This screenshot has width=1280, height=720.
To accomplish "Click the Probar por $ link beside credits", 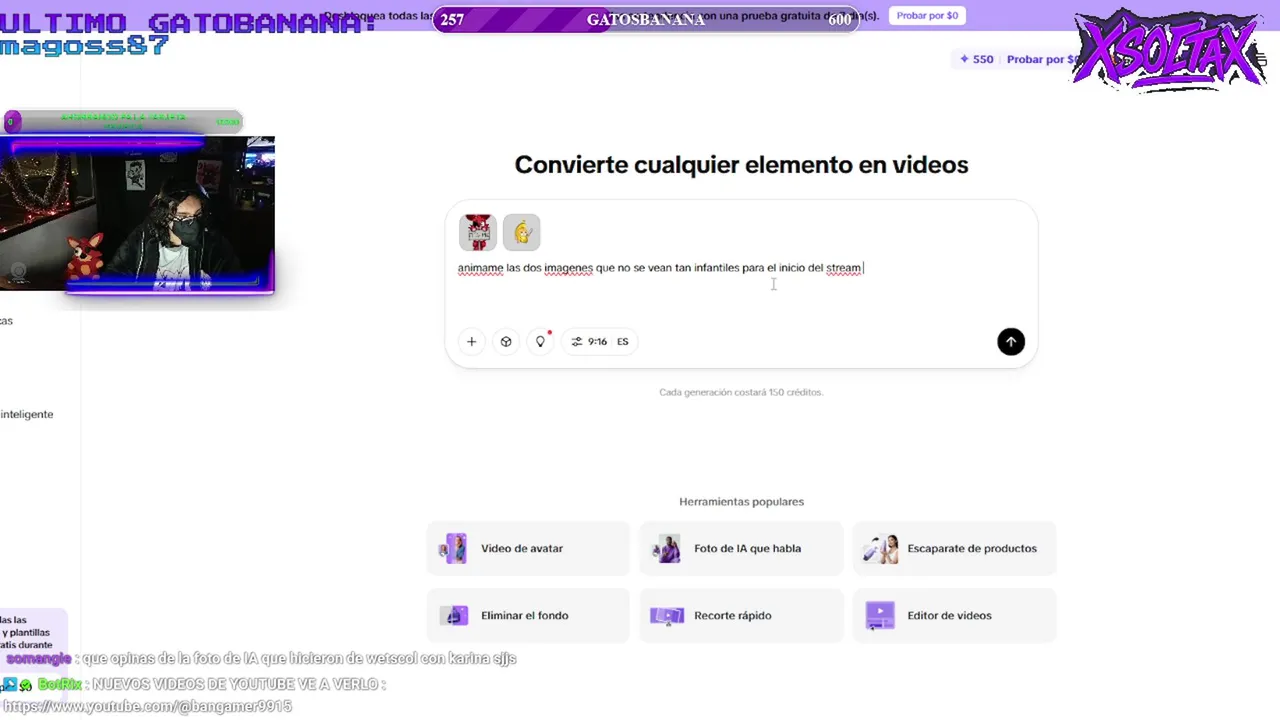I will pos(1041,59).
